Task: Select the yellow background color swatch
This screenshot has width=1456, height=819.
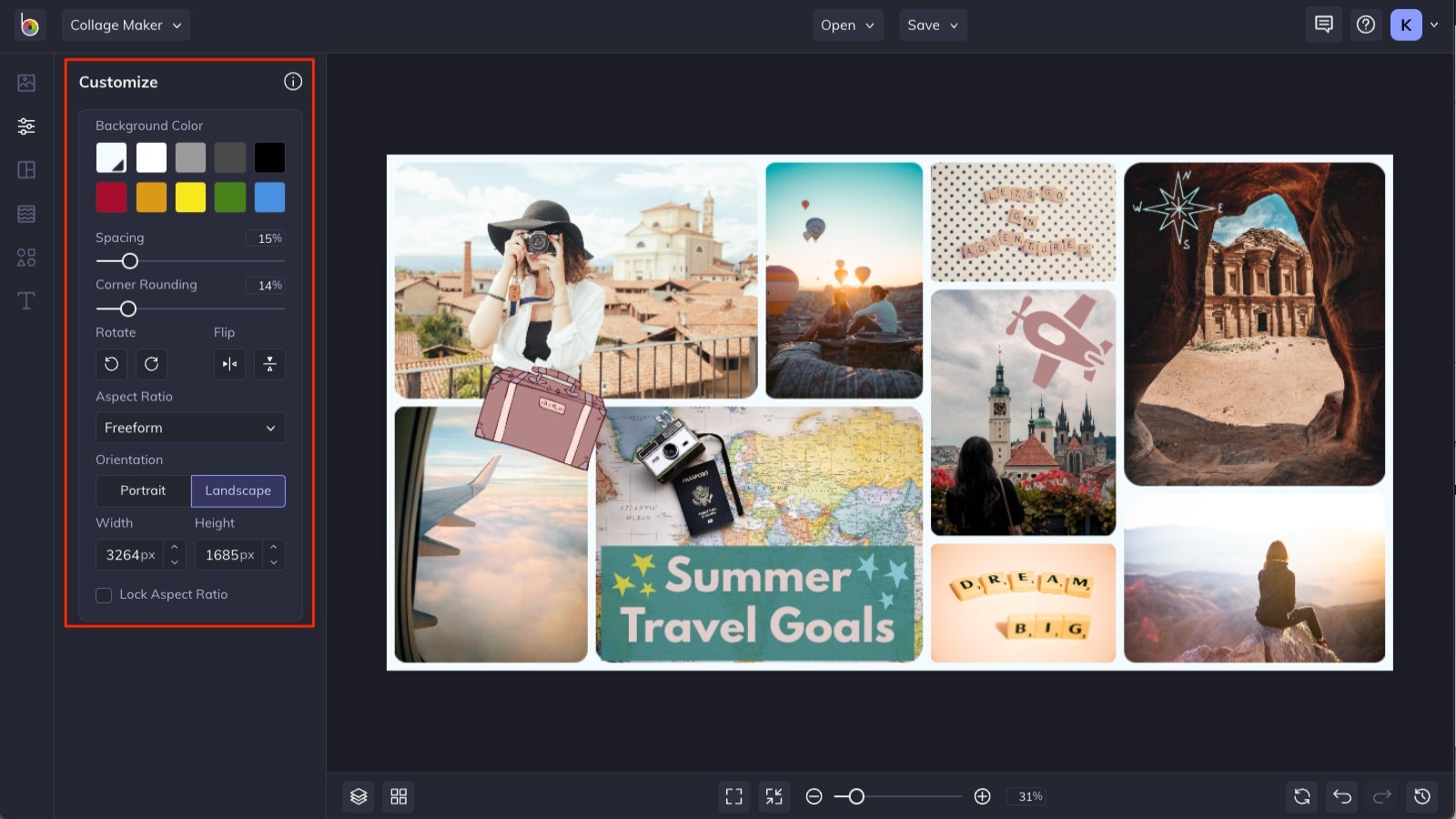Action: coord(190,197)
